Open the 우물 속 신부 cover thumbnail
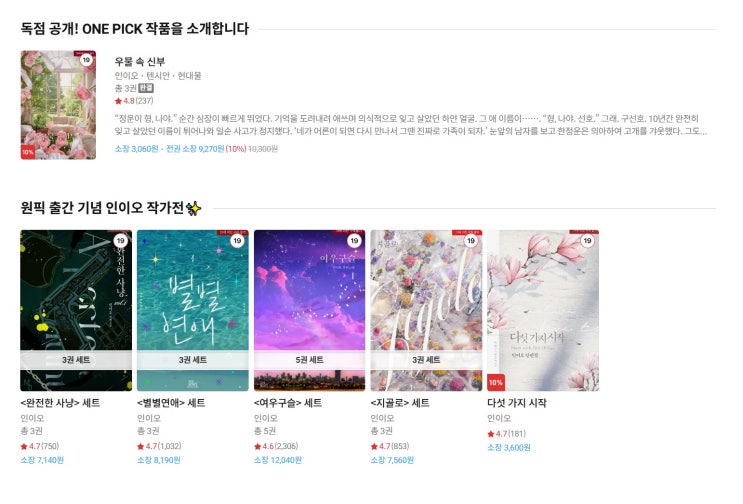Image resolution: width=743 pixels, height=504 pixels. pyautogui.click(x=58, y=105)
